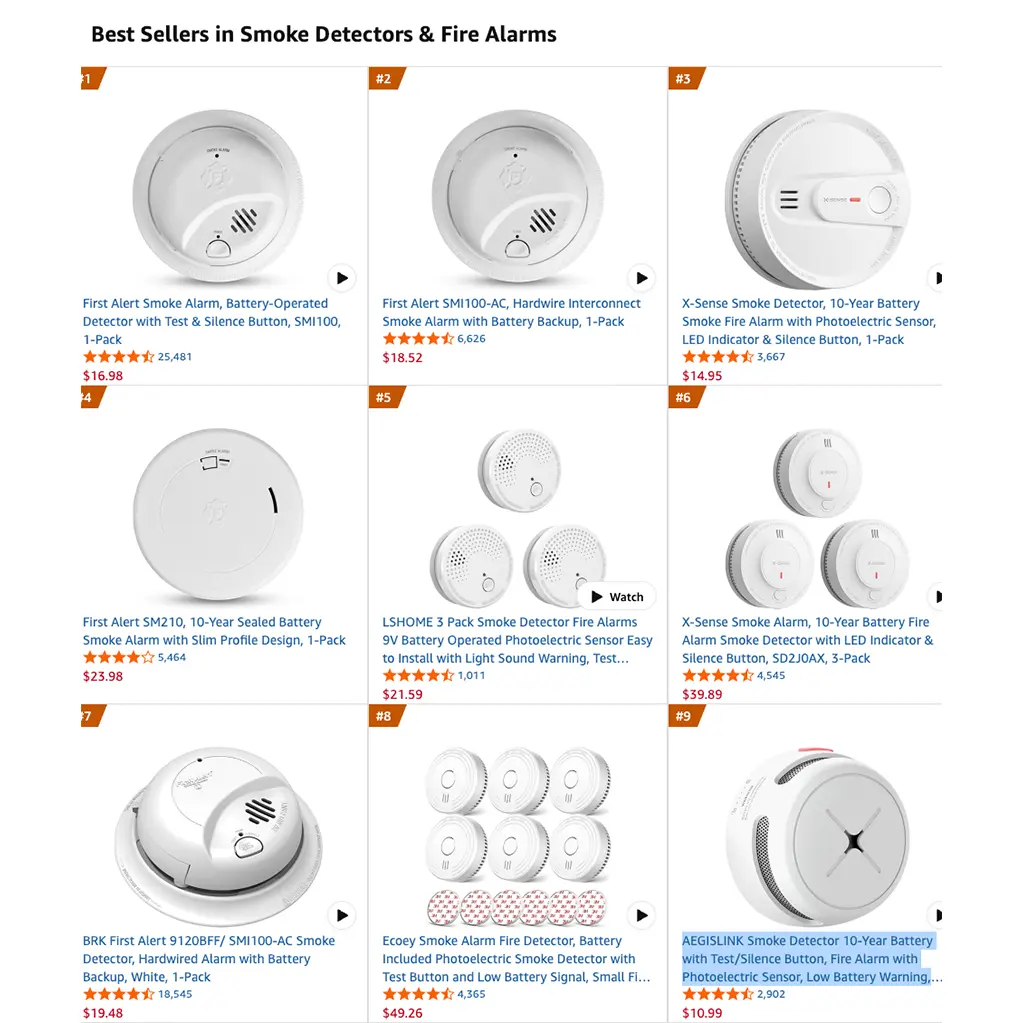Play video for Ecoey Smoke Alarm
Viewport: 1023px width, 1023px height.
[x=641, y=915]
